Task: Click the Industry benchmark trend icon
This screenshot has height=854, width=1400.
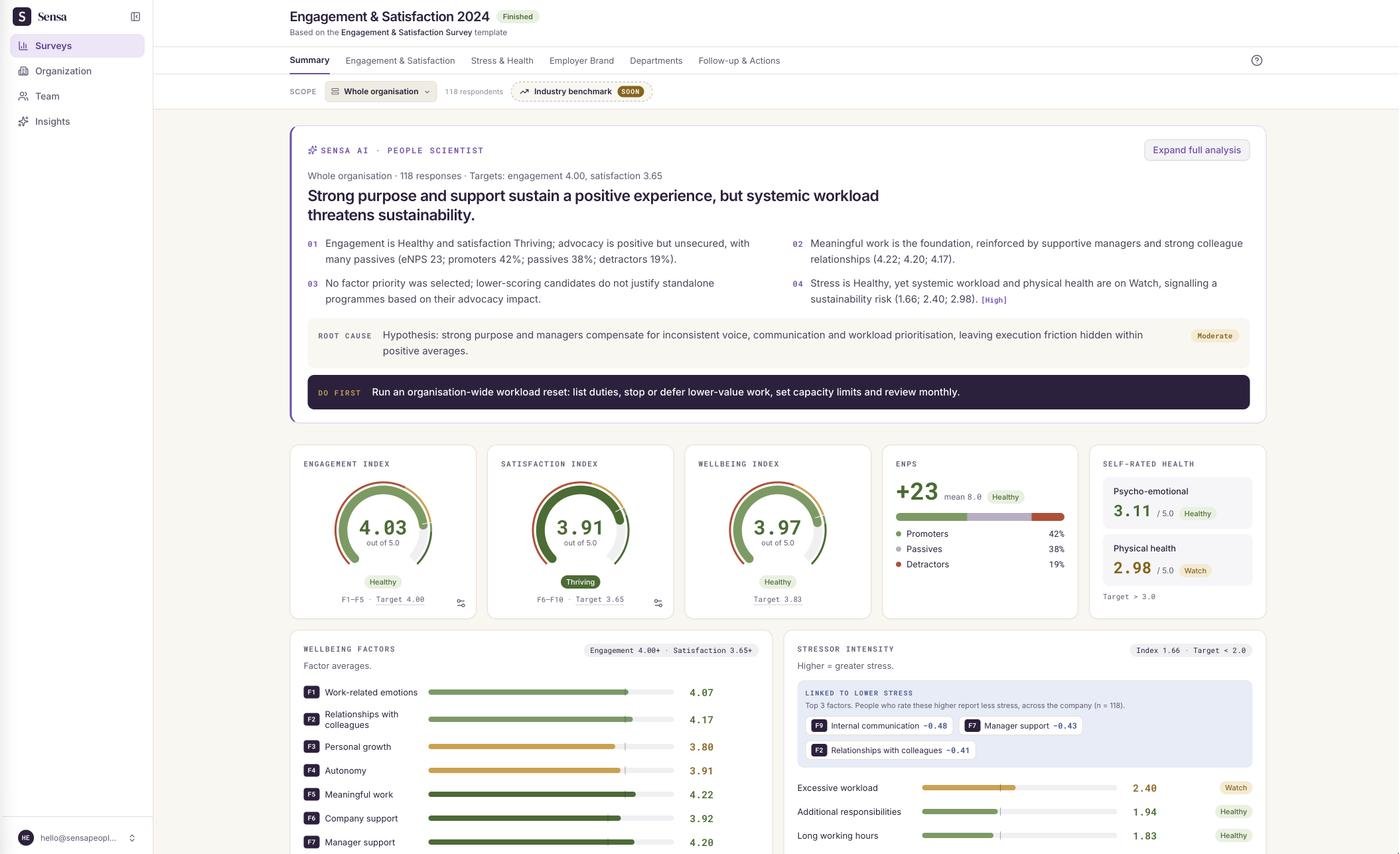Action: (x=524, y=92)
